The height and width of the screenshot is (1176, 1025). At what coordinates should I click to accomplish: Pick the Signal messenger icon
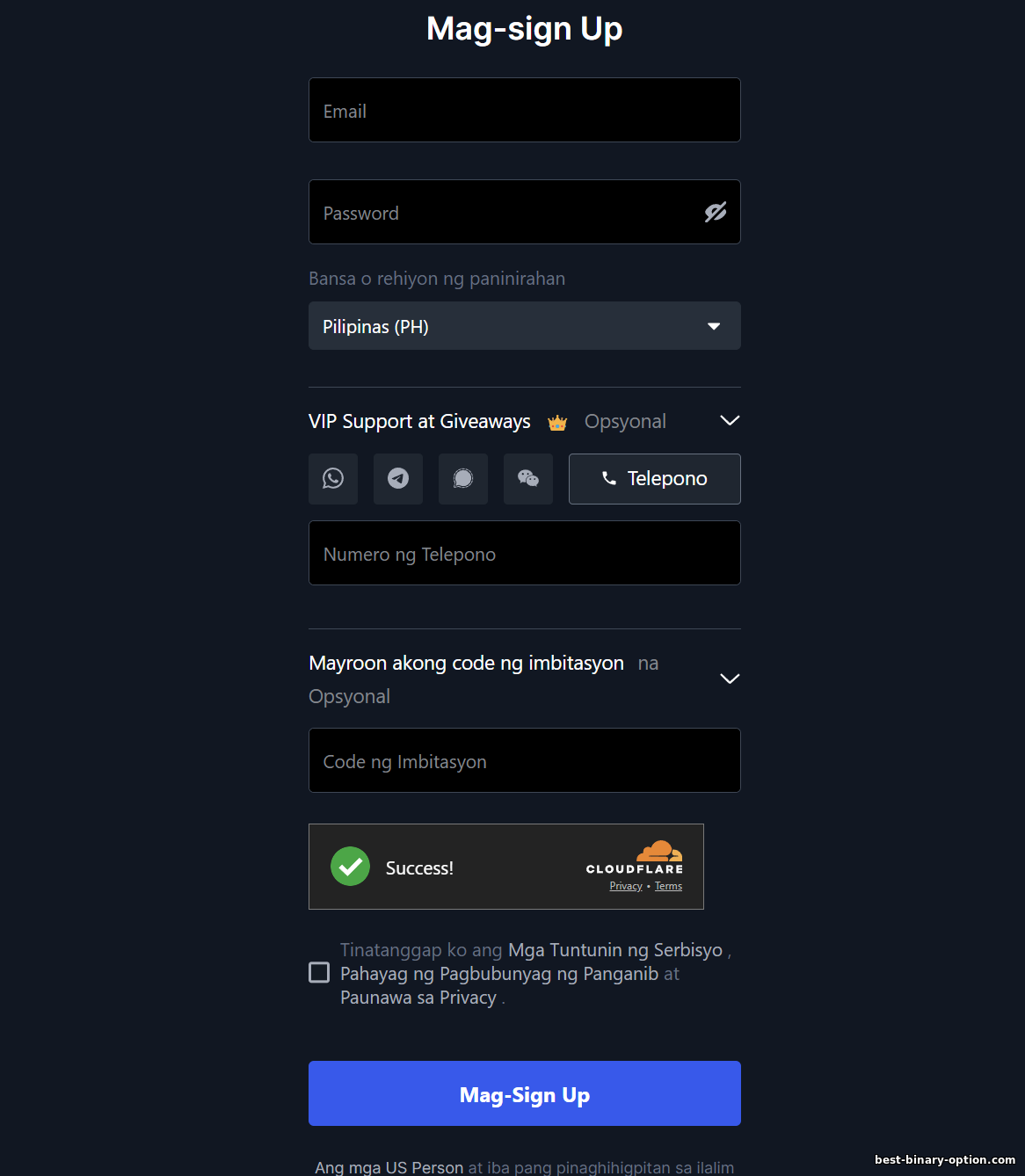[463, 479]
